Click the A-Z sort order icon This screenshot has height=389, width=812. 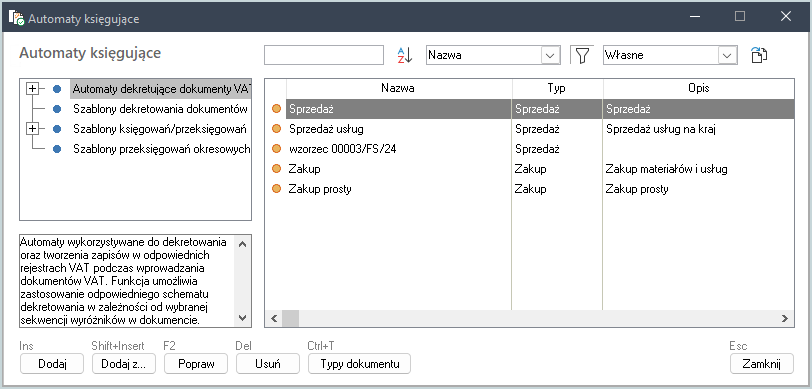pyautogui.click(x=404, y=55)
